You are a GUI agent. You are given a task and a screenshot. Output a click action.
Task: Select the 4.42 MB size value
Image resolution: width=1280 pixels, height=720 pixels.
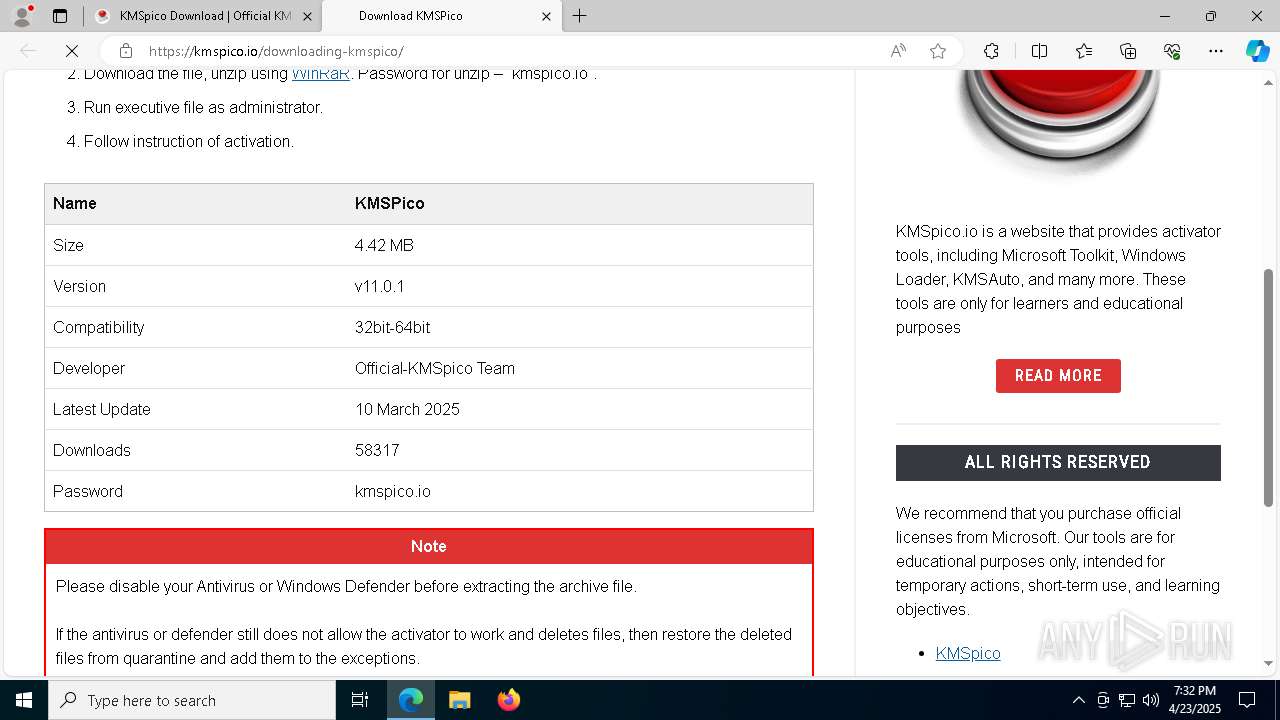[x=384, y=245]
